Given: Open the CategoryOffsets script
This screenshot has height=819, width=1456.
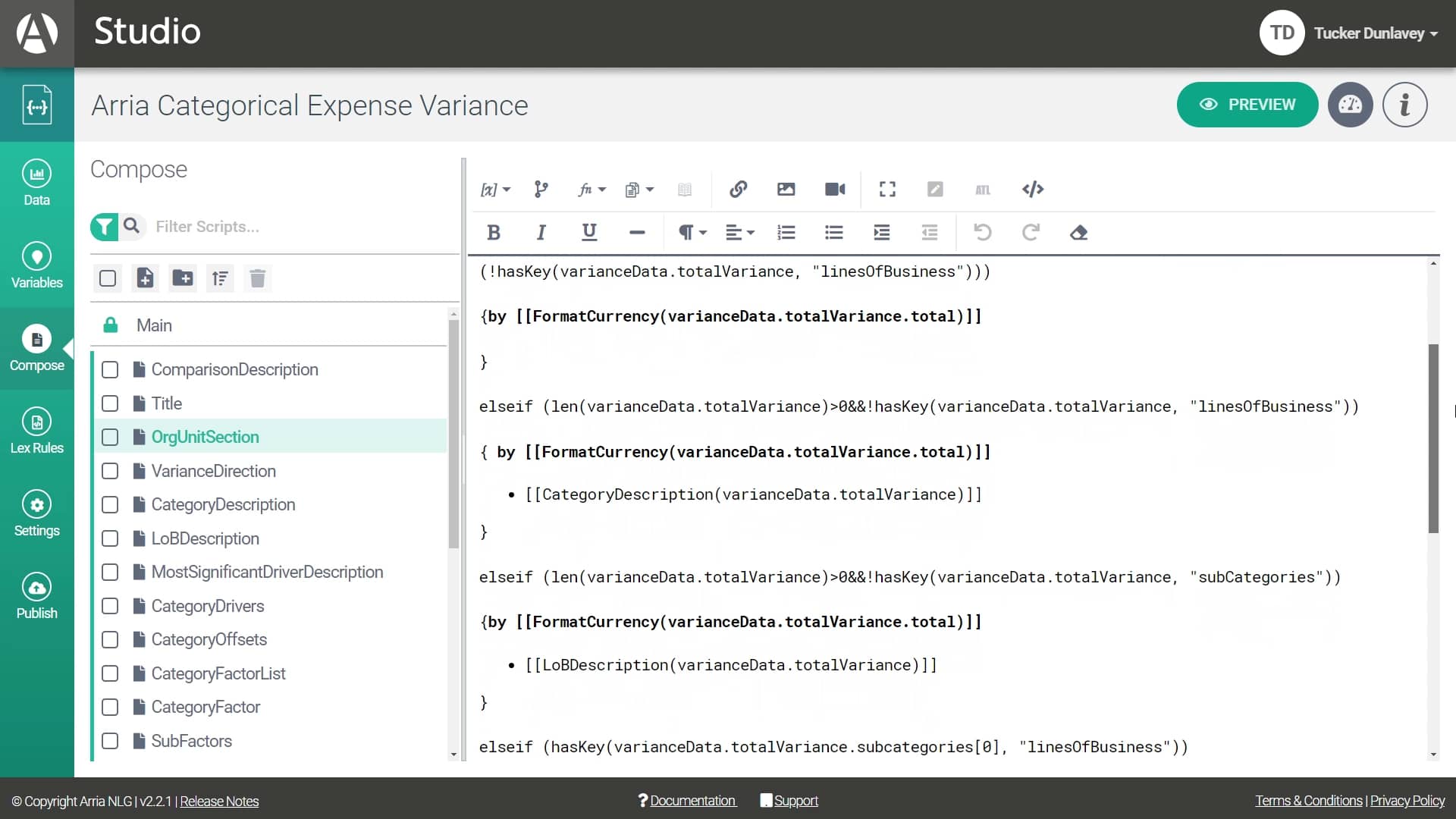Looking at the screenshot, I should pyautogui.click(x=209, y=639).
